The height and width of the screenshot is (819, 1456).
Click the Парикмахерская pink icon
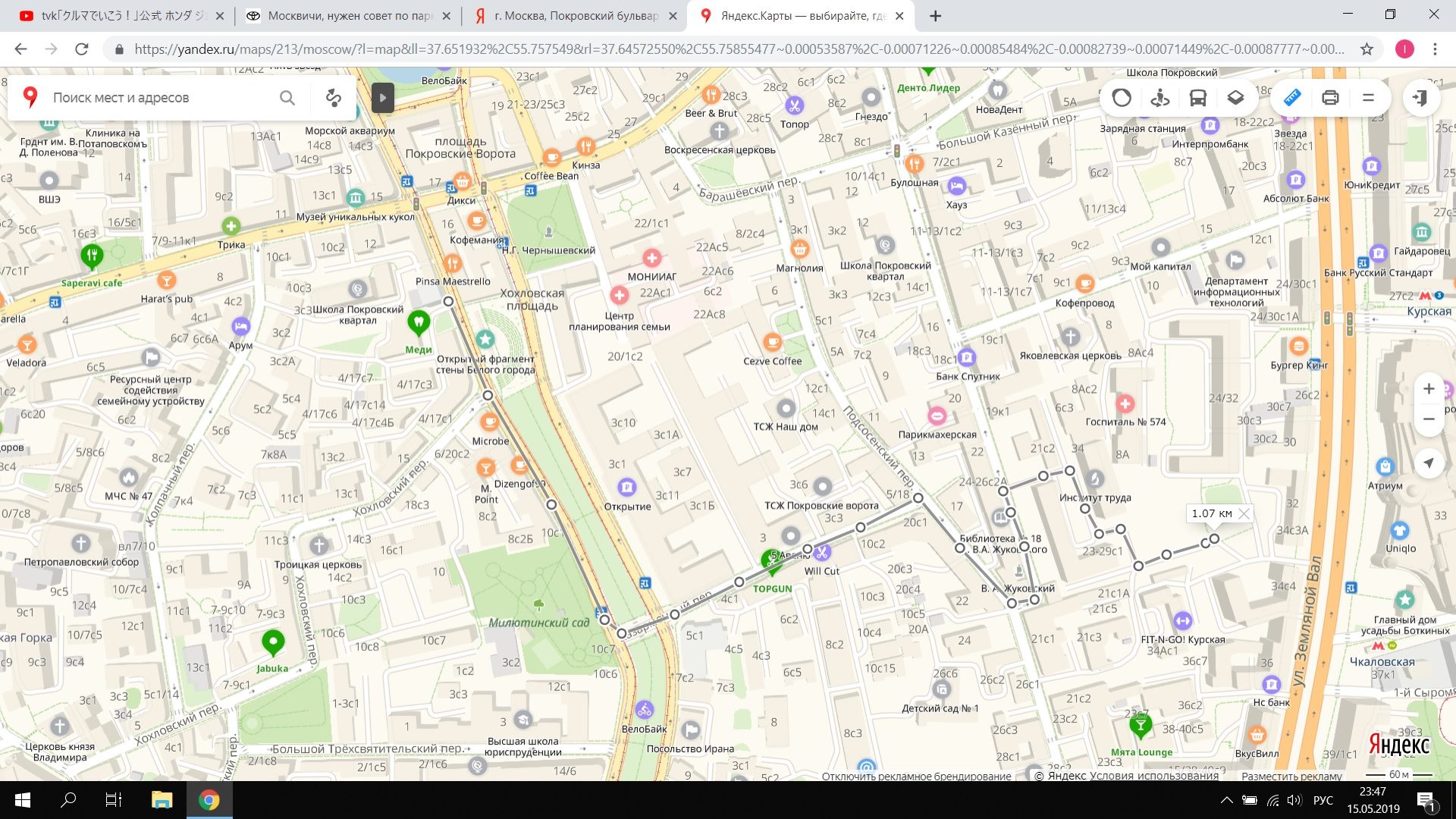pyautogui.click(x=937, y=416)
